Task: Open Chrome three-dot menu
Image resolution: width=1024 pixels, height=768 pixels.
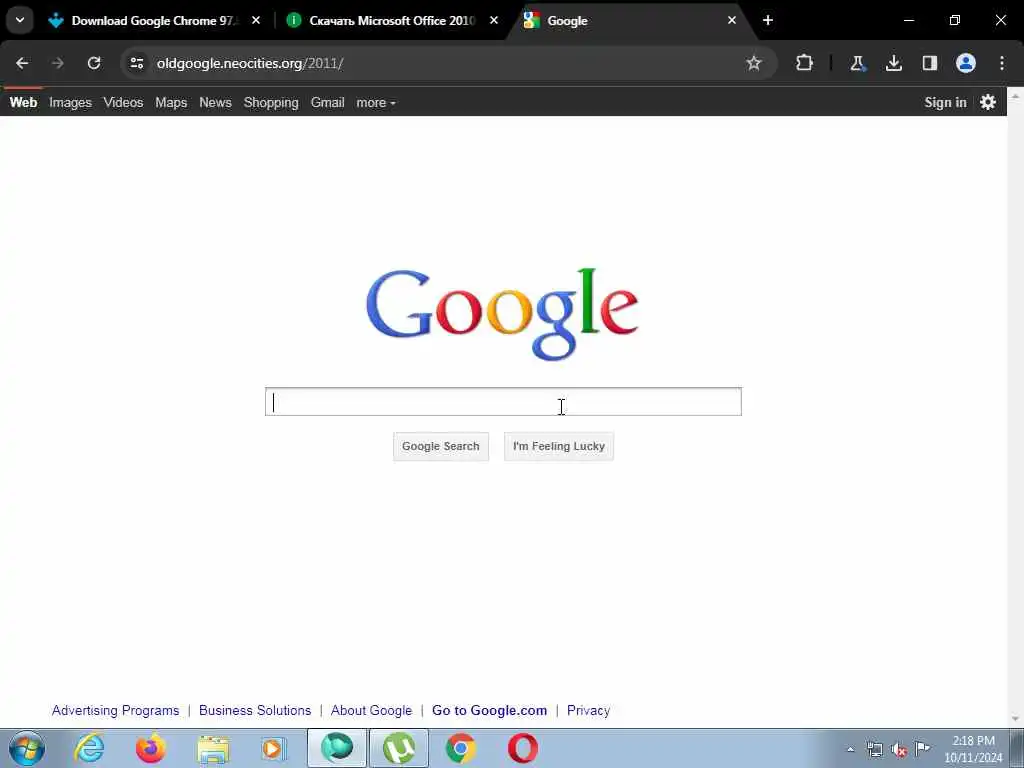Action: pyautogui.click(x=1002, y=63)
